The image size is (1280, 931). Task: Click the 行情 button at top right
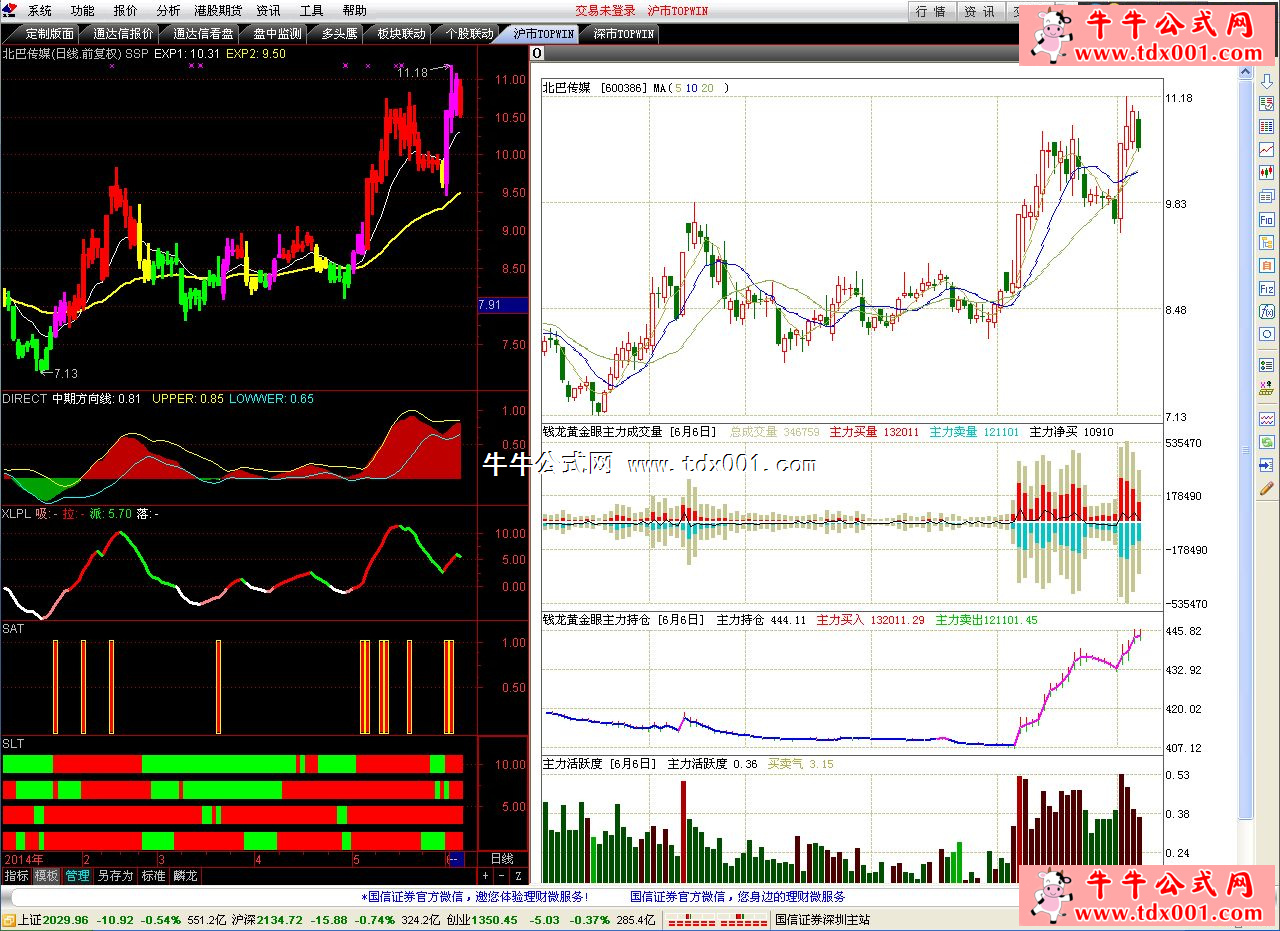931,11
